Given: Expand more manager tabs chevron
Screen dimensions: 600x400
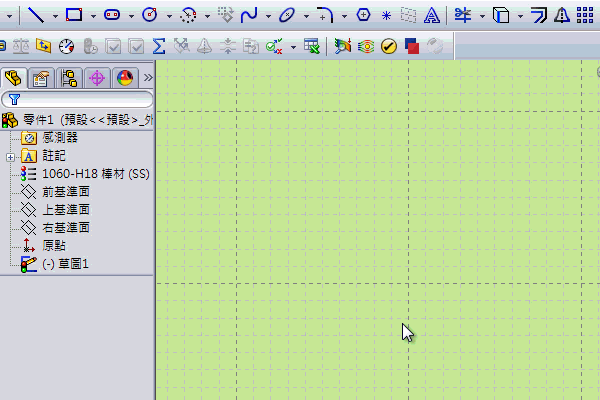Looking at the screenshot, I should point(148,78).
